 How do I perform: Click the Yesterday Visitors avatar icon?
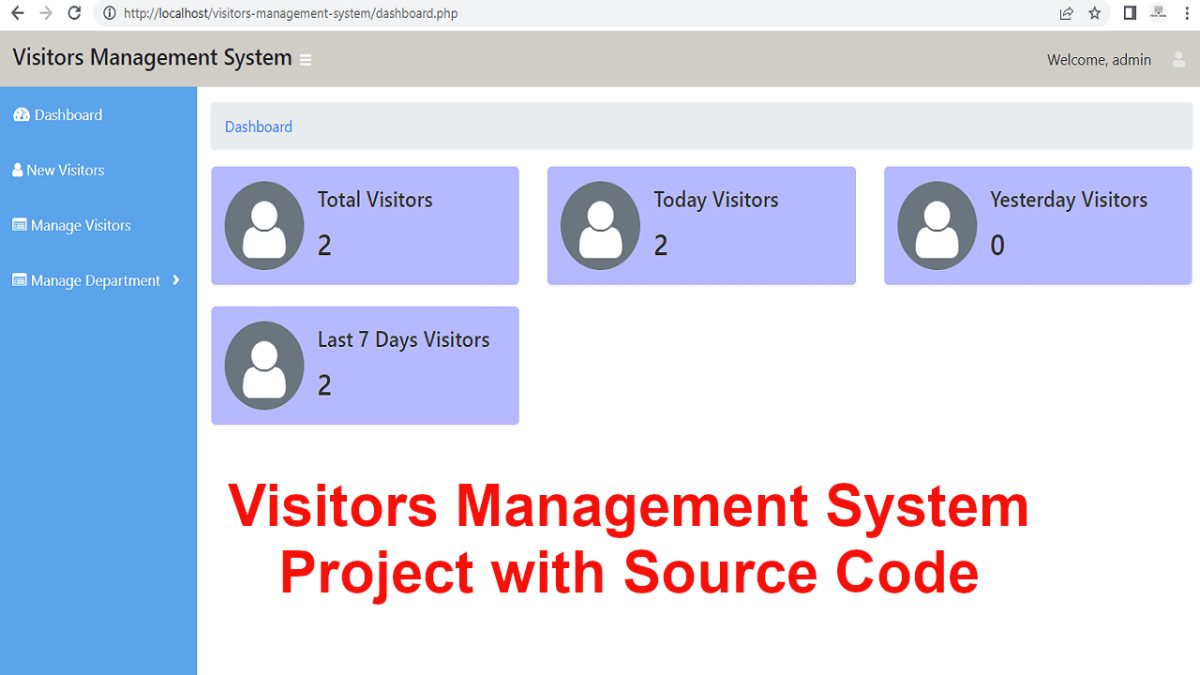click(937, 226)
